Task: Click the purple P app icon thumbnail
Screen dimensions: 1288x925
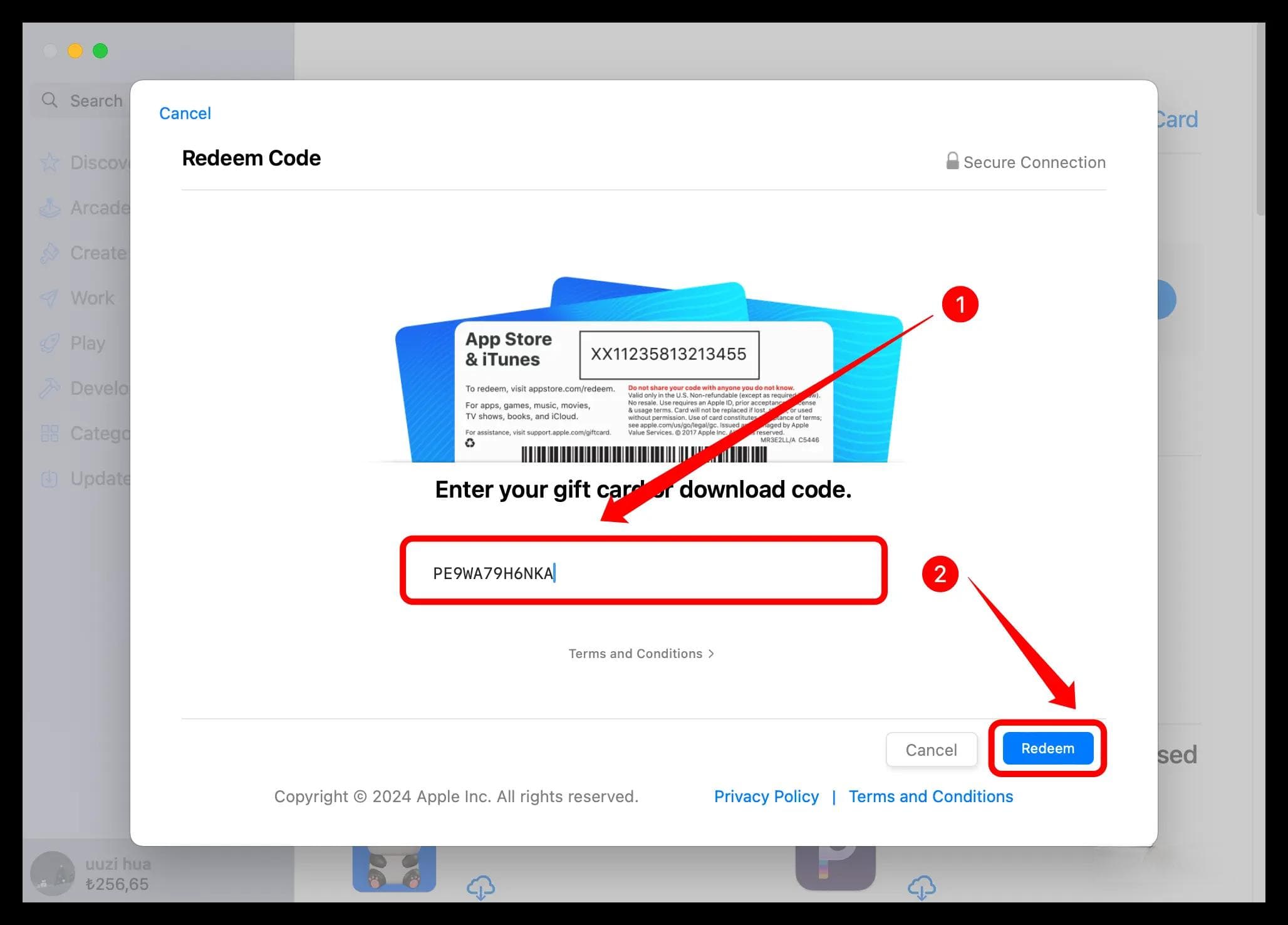Action: [835, 868]
